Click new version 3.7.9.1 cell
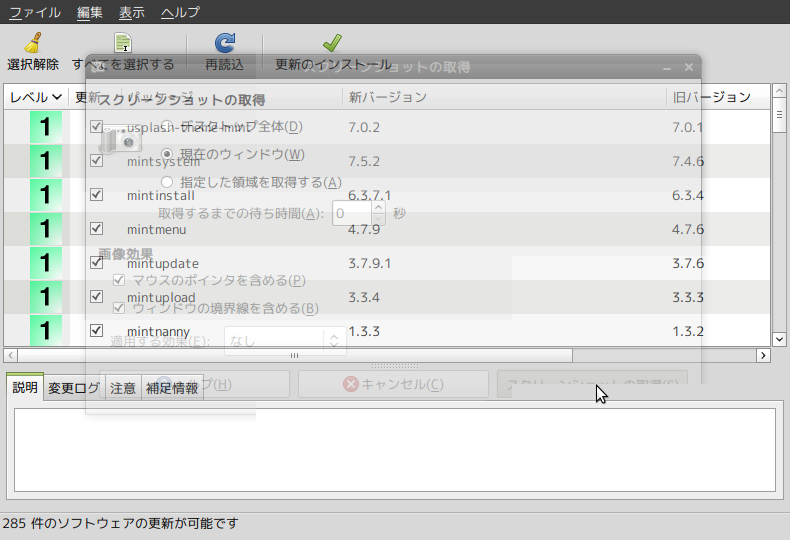 click(370, 263)
